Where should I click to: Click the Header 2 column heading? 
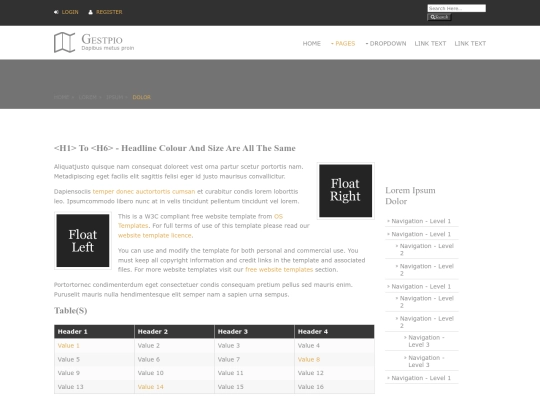click(174, 332)
